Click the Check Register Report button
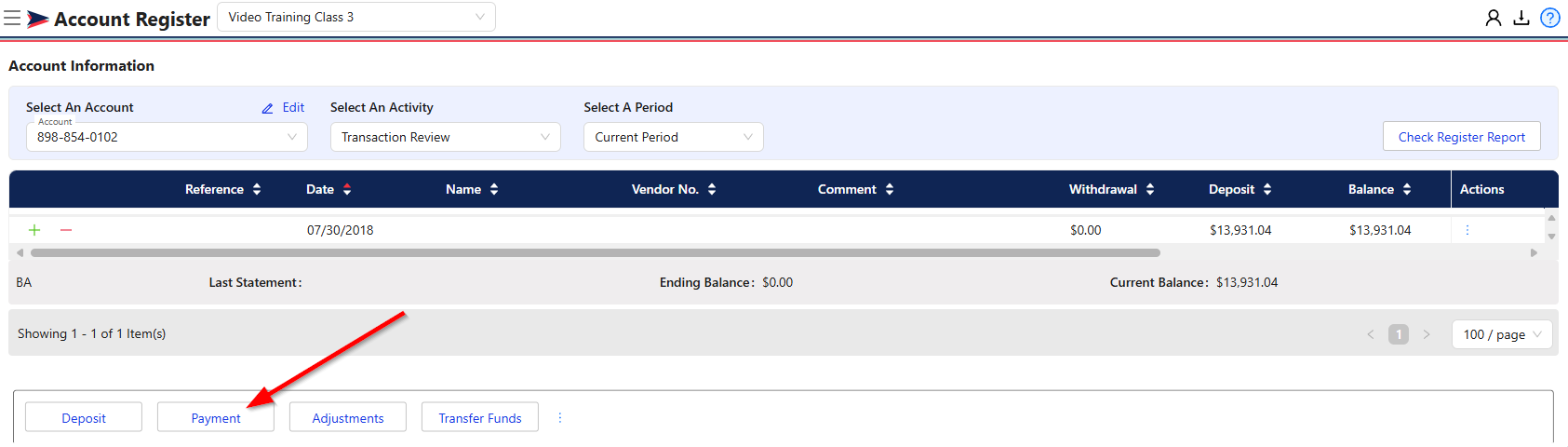 point(1462,137)
